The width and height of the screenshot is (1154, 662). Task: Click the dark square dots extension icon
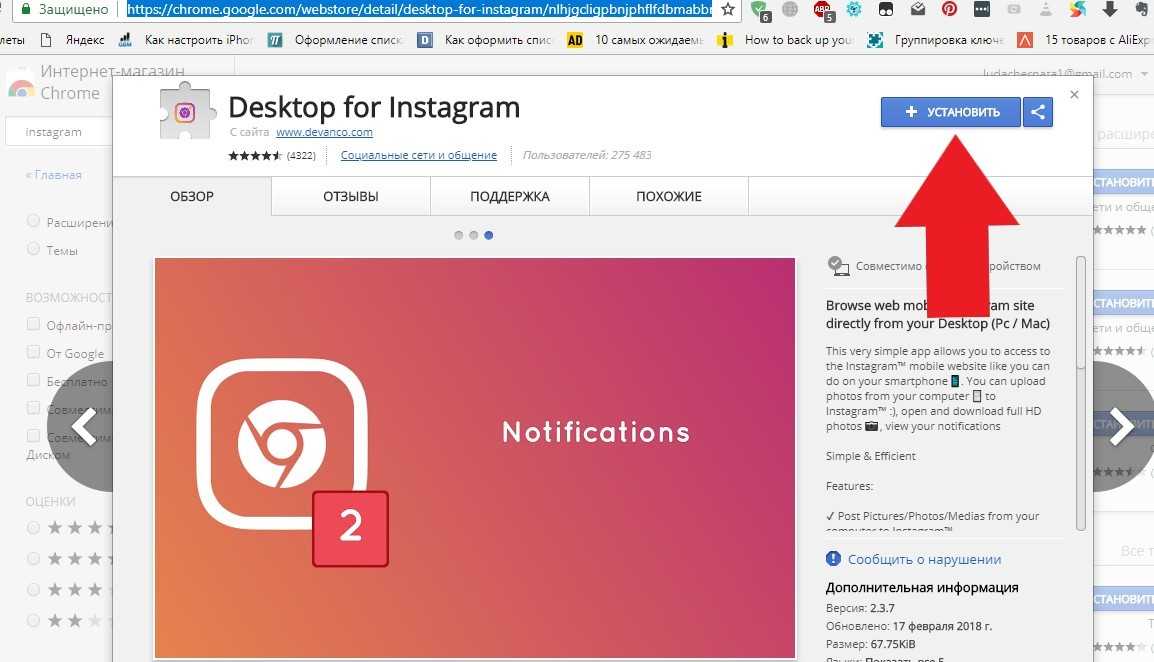[982, 10]
